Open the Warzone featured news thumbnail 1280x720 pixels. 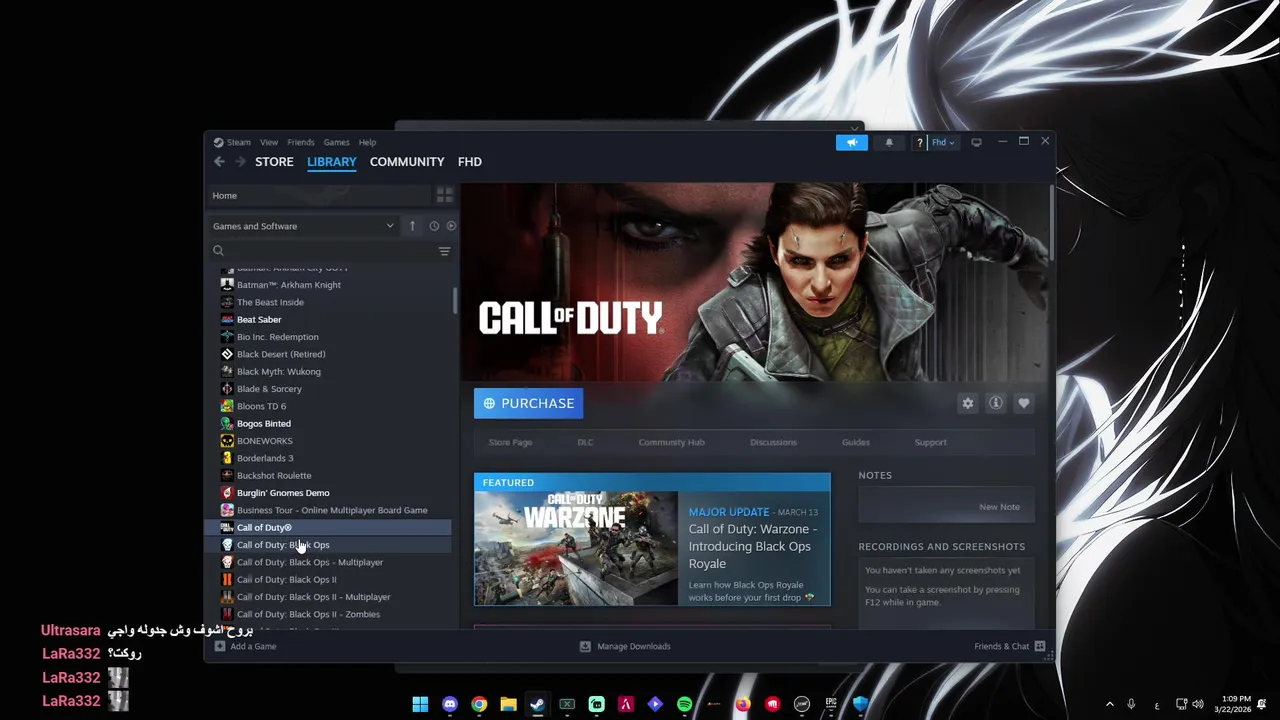pos(576,548)
